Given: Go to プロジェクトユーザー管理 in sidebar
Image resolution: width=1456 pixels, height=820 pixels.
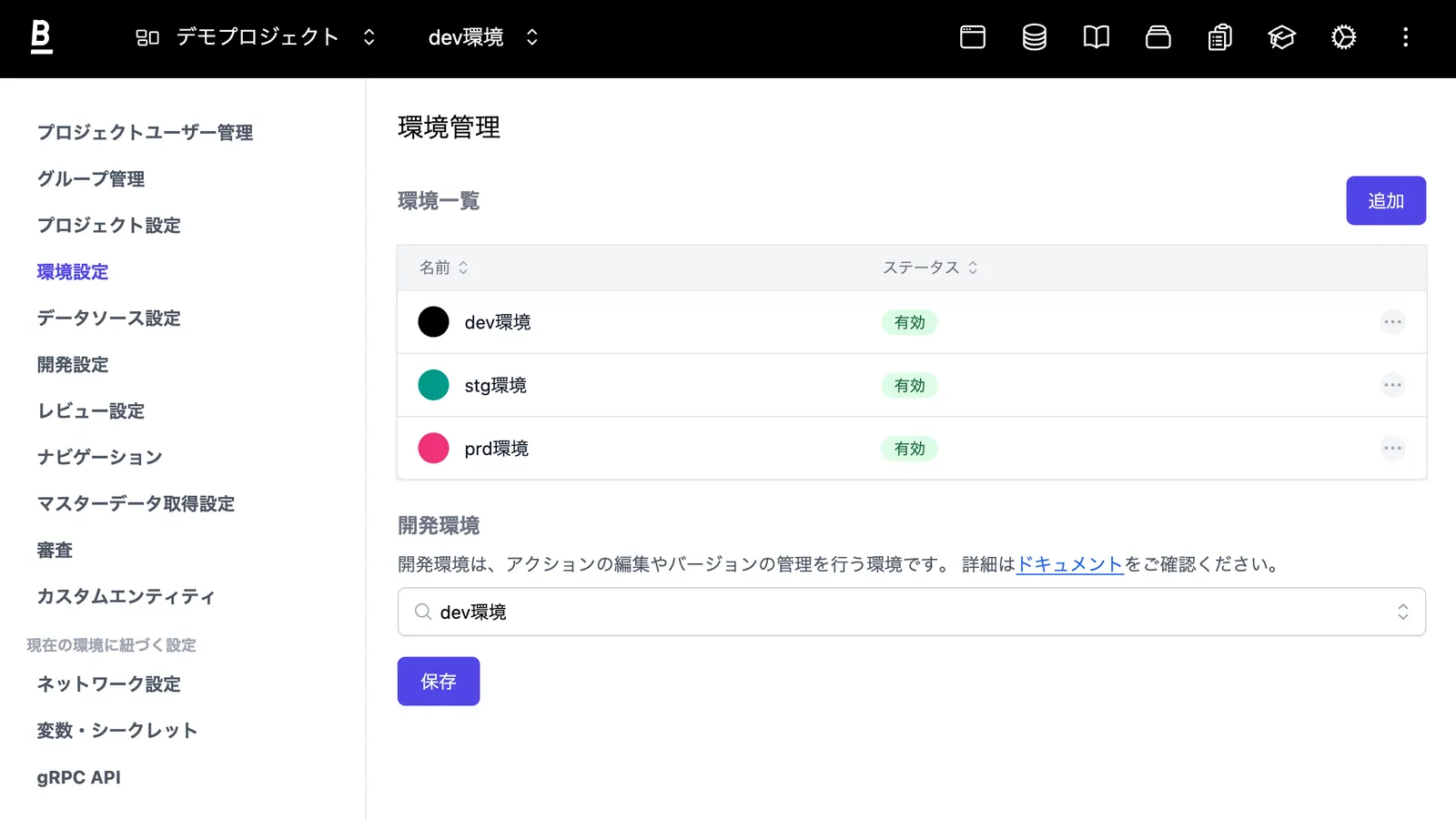Looking at the screenshot, I should pos(145,133).
